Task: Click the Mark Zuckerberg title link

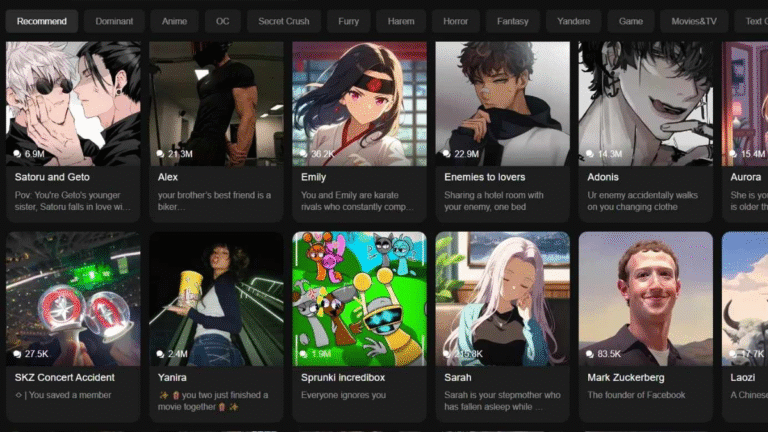Action: [626, 378]
